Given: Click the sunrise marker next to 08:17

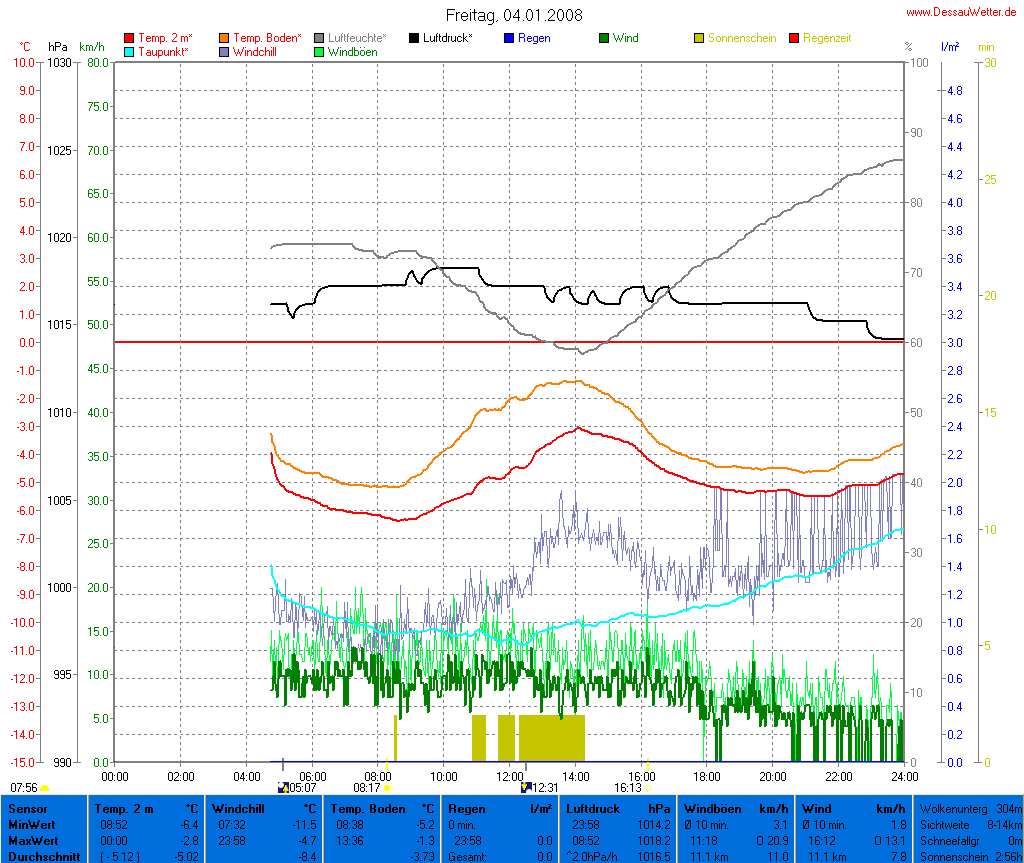Looking at the screenshot, I should (x=387, y=788).
